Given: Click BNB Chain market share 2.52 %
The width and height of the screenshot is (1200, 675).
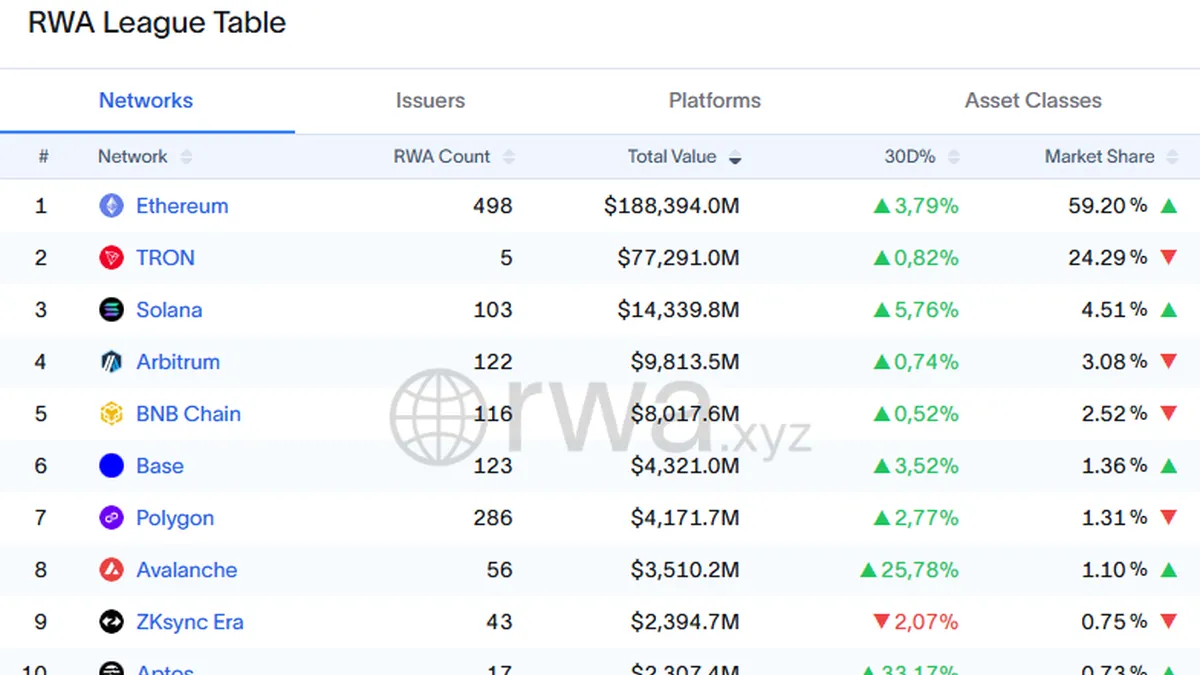Looking at the screenshot, I should [x=1114, y=414].
